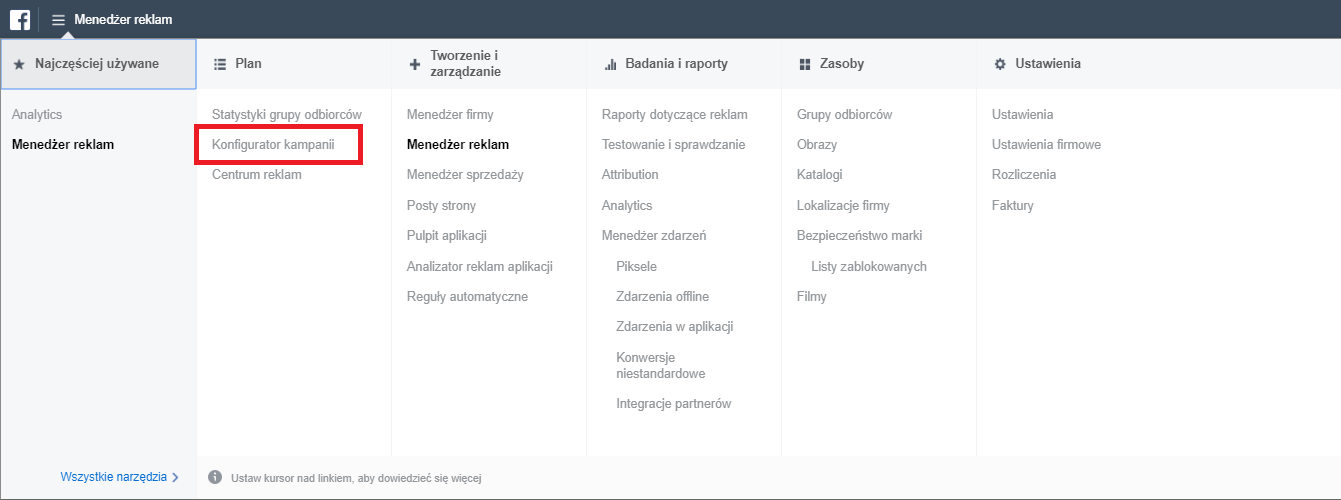Select Menedżer firmy in Tworzenie column
This screenshot has height=500, width=1341.
click(x=450, y=115)
